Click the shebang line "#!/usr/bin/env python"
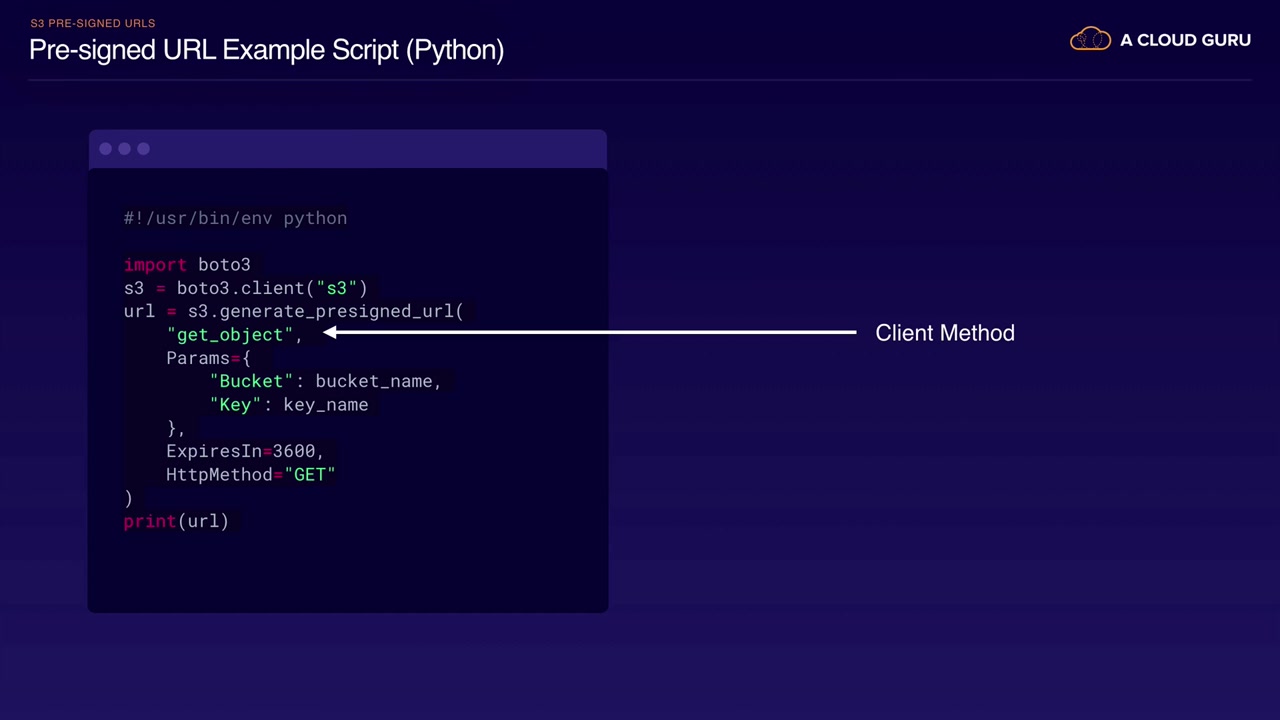The width and height of the screenshot is (1280, 720). (235, 218)
